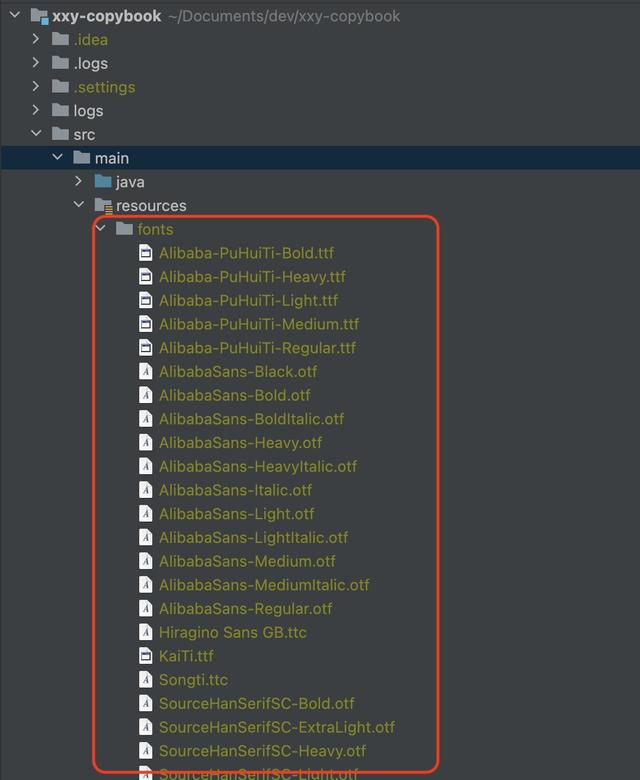Click the xxy-copybook project module icon
This screenshot has width=640, height=780.
coord(39,16)
